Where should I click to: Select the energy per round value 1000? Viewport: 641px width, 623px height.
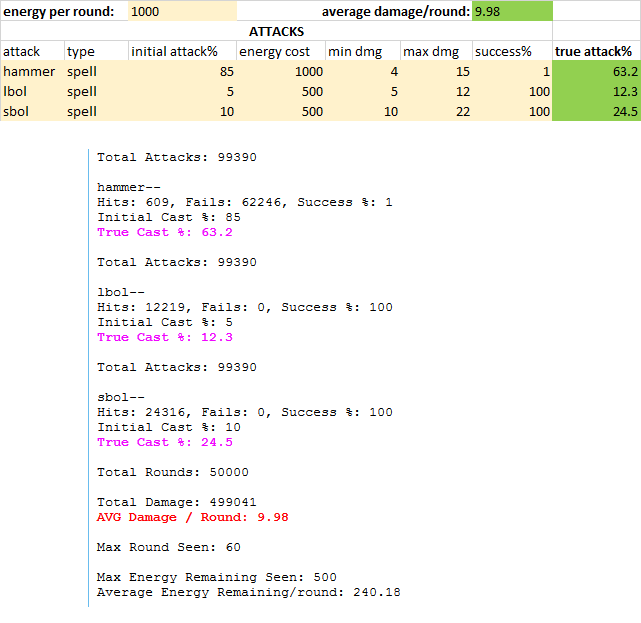click(182, 11)
